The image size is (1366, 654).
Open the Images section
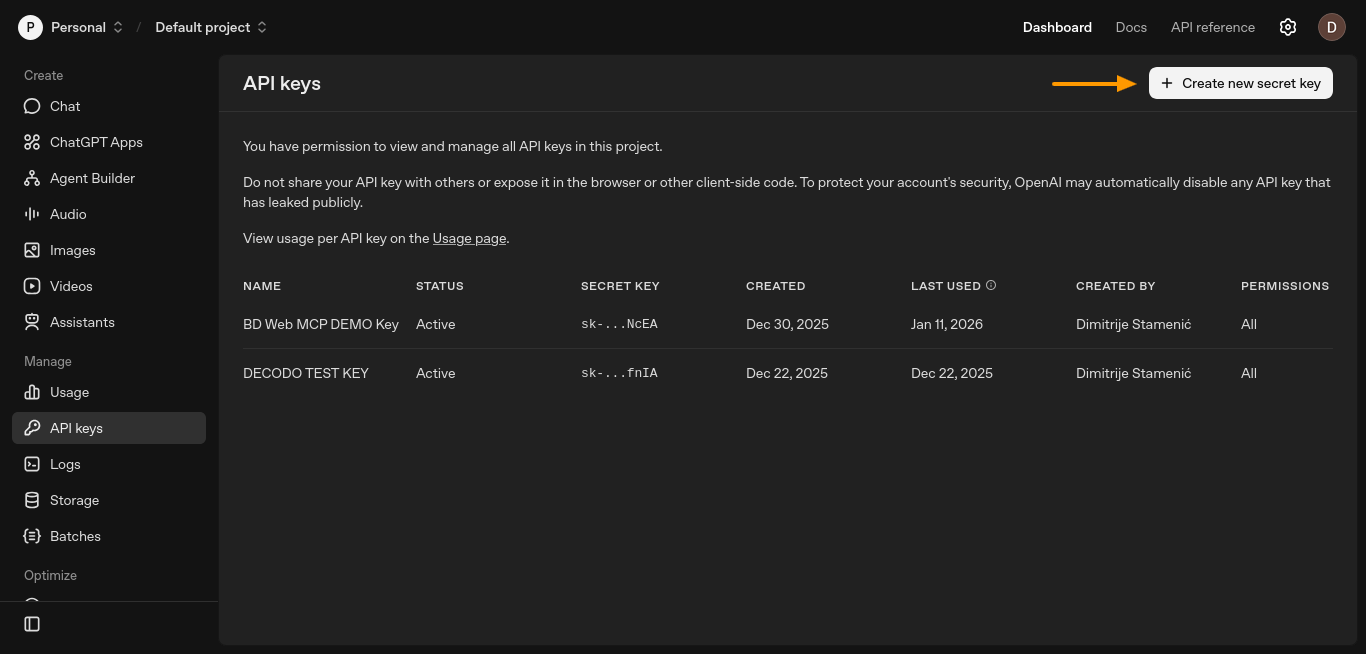72,250
